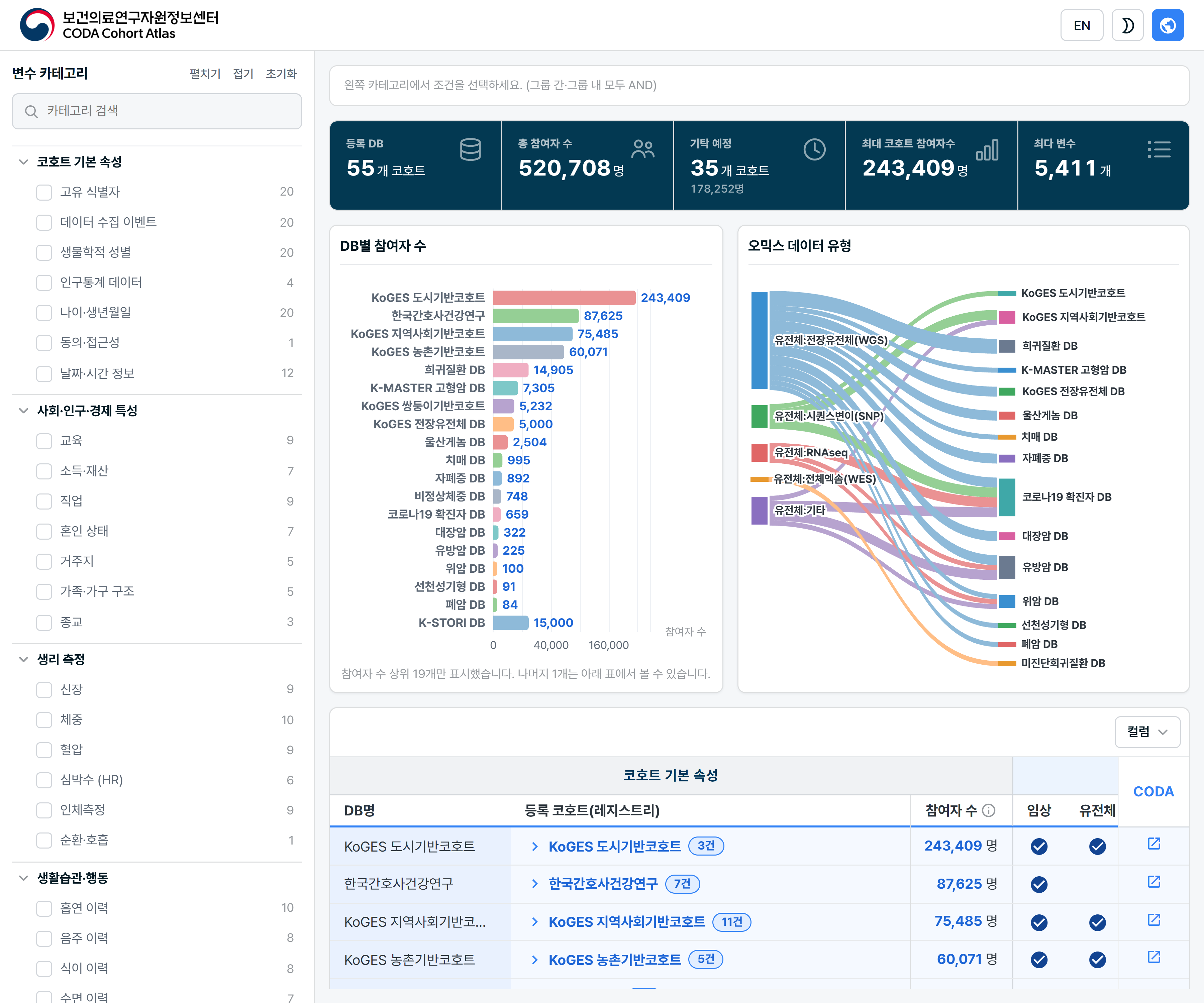
Task: Collapse the 생활습관·행동 category
Action: click(23, 878)
